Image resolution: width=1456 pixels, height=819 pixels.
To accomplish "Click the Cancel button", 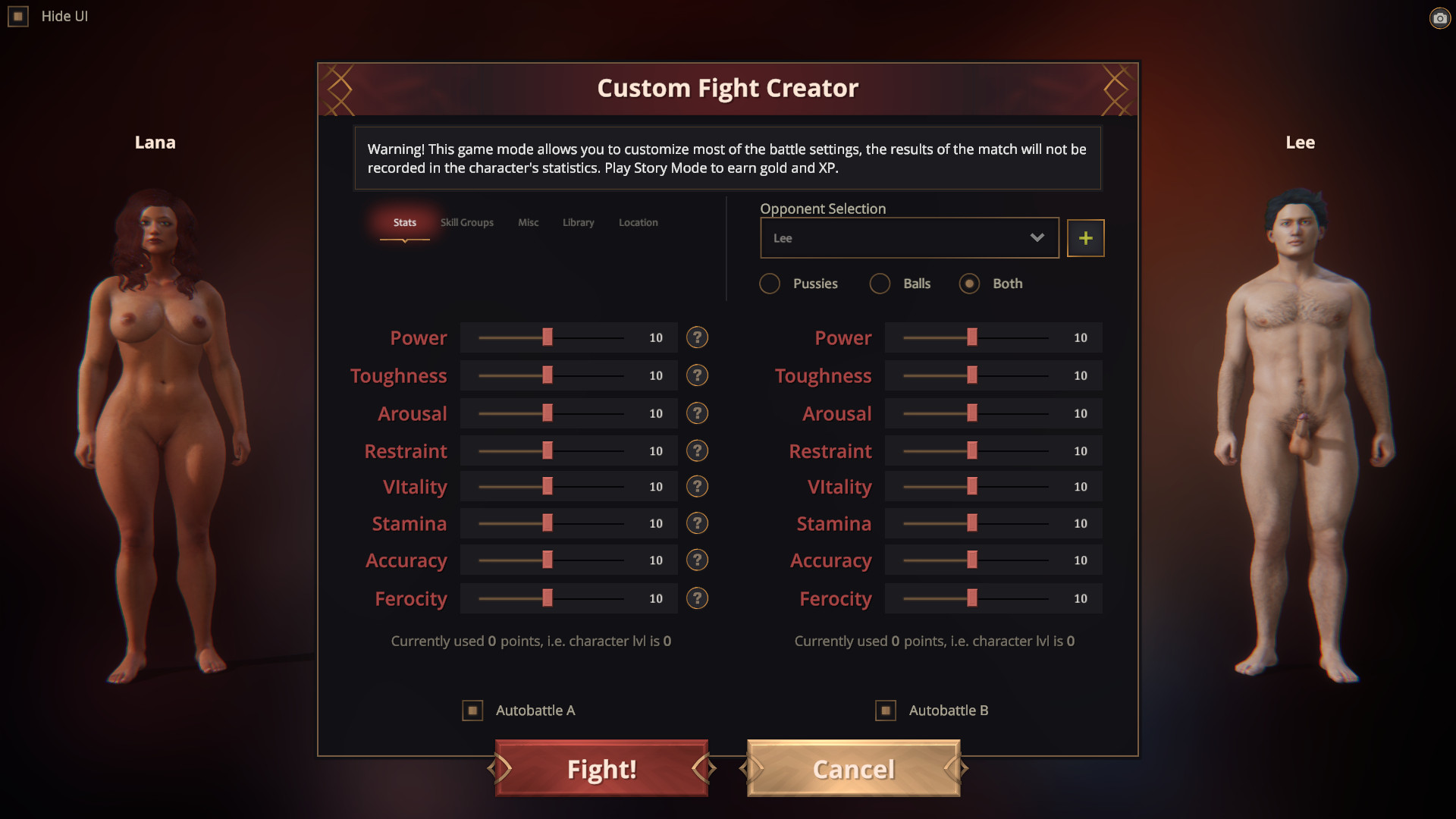I will 854,769.
